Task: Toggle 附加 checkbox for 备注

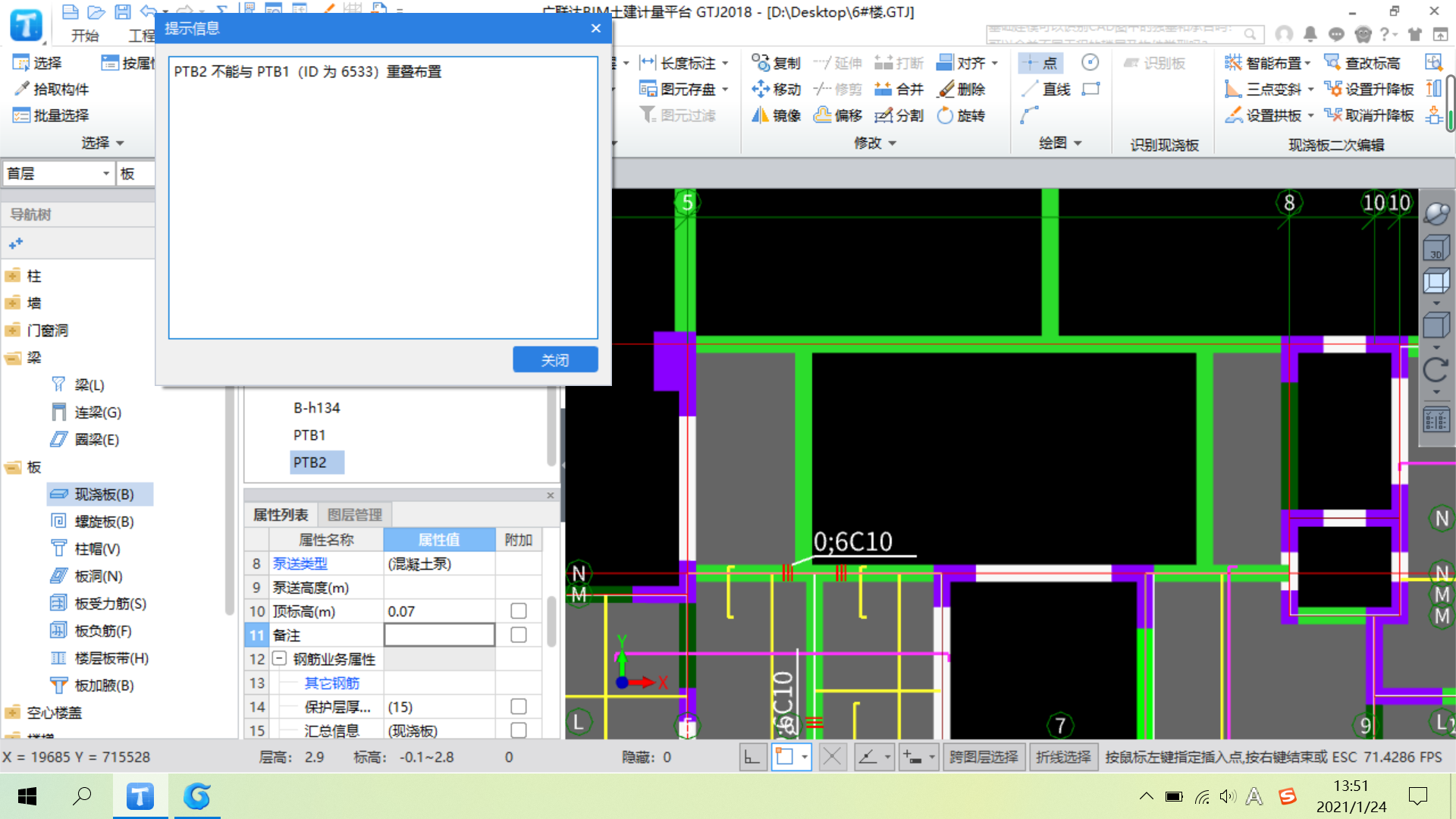Action: click(x=519, y=635)
